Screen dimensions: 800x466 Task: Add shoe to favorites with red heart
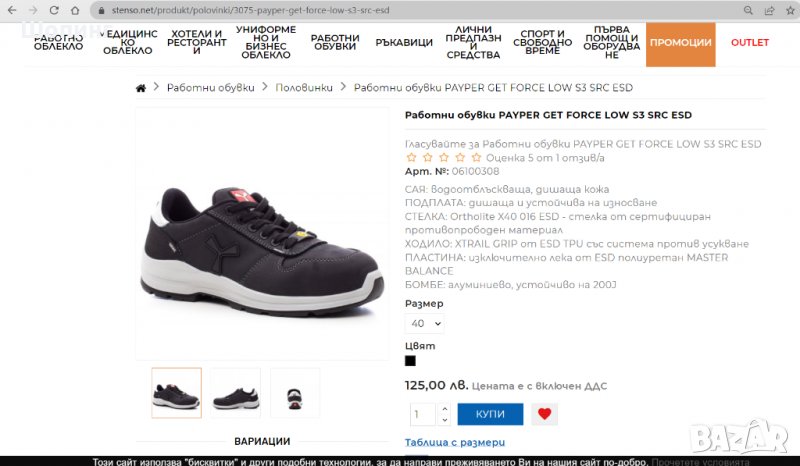[544, 414]
